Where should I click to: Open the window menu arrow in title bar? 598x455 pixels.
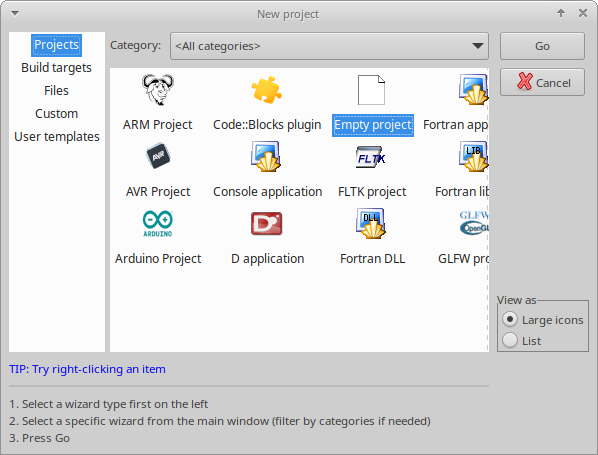[15, 14]
